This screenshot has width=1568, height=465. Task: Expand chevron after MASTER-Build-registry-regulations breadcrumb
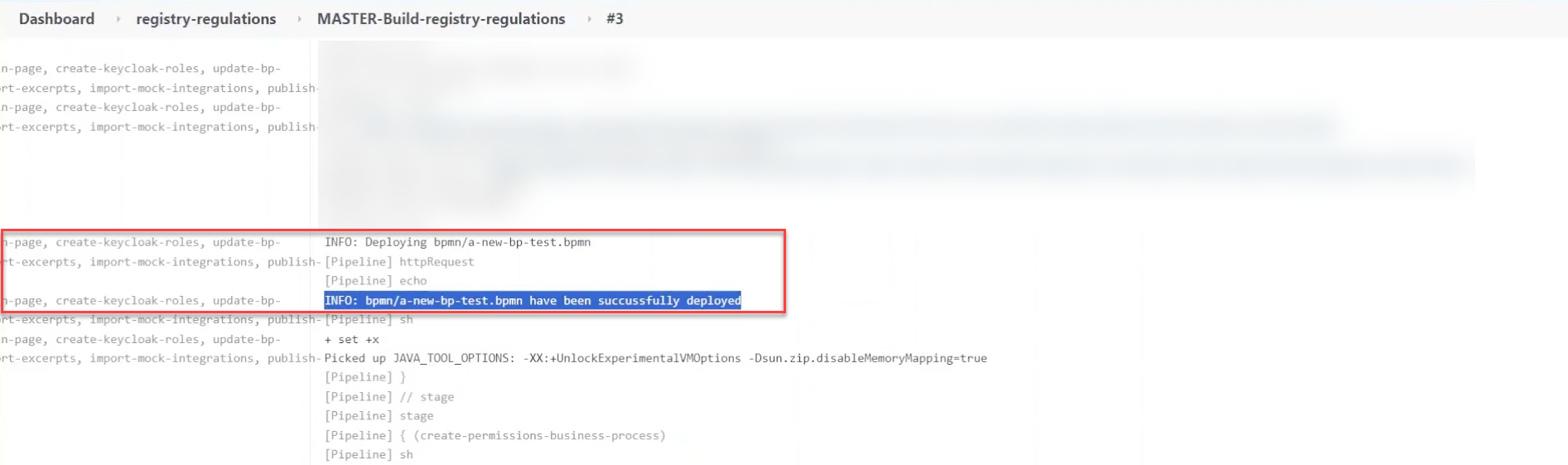coord(589,19)
